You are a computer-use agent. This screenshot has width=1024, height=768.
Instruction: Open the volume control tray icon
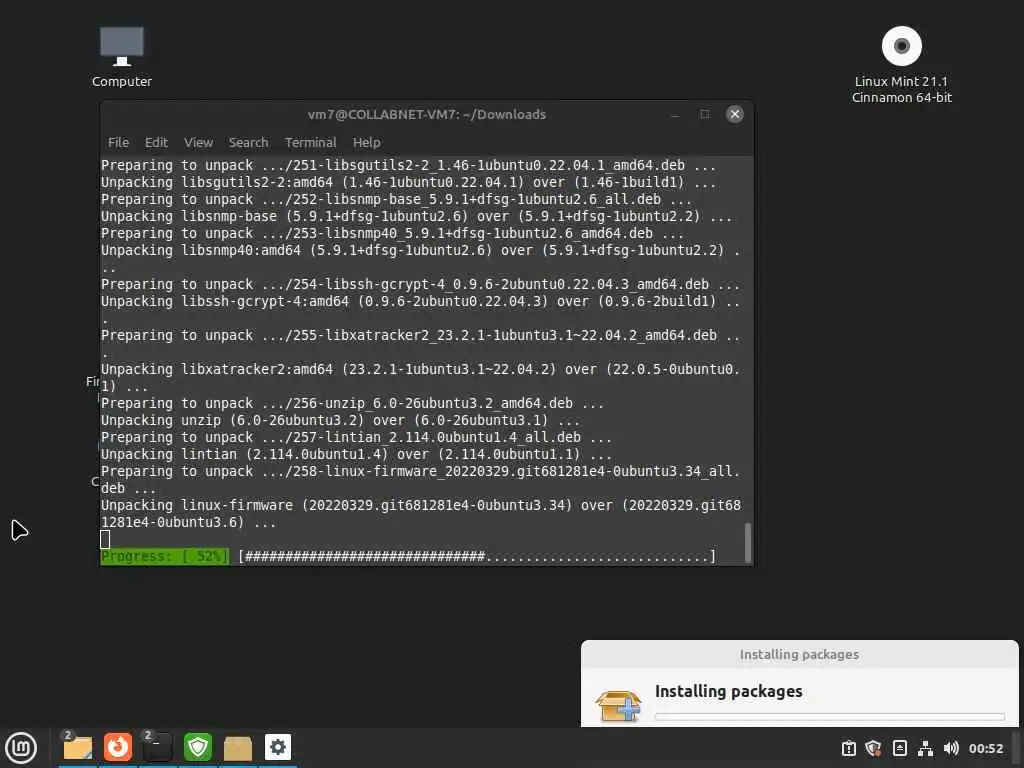[x=951, y=748]
